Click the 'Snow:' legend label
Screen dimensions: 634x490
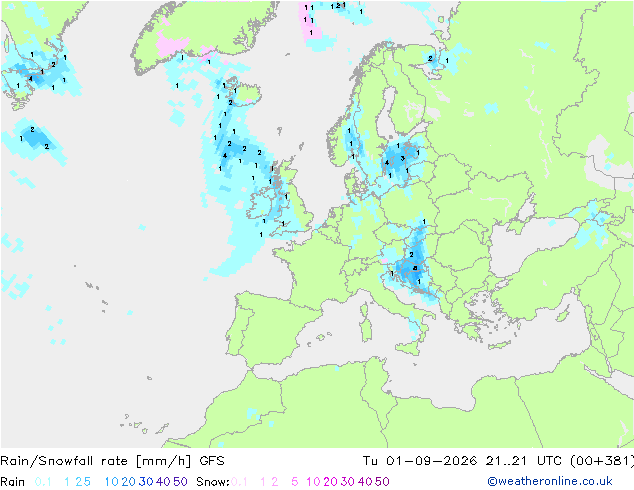[213, 482]
